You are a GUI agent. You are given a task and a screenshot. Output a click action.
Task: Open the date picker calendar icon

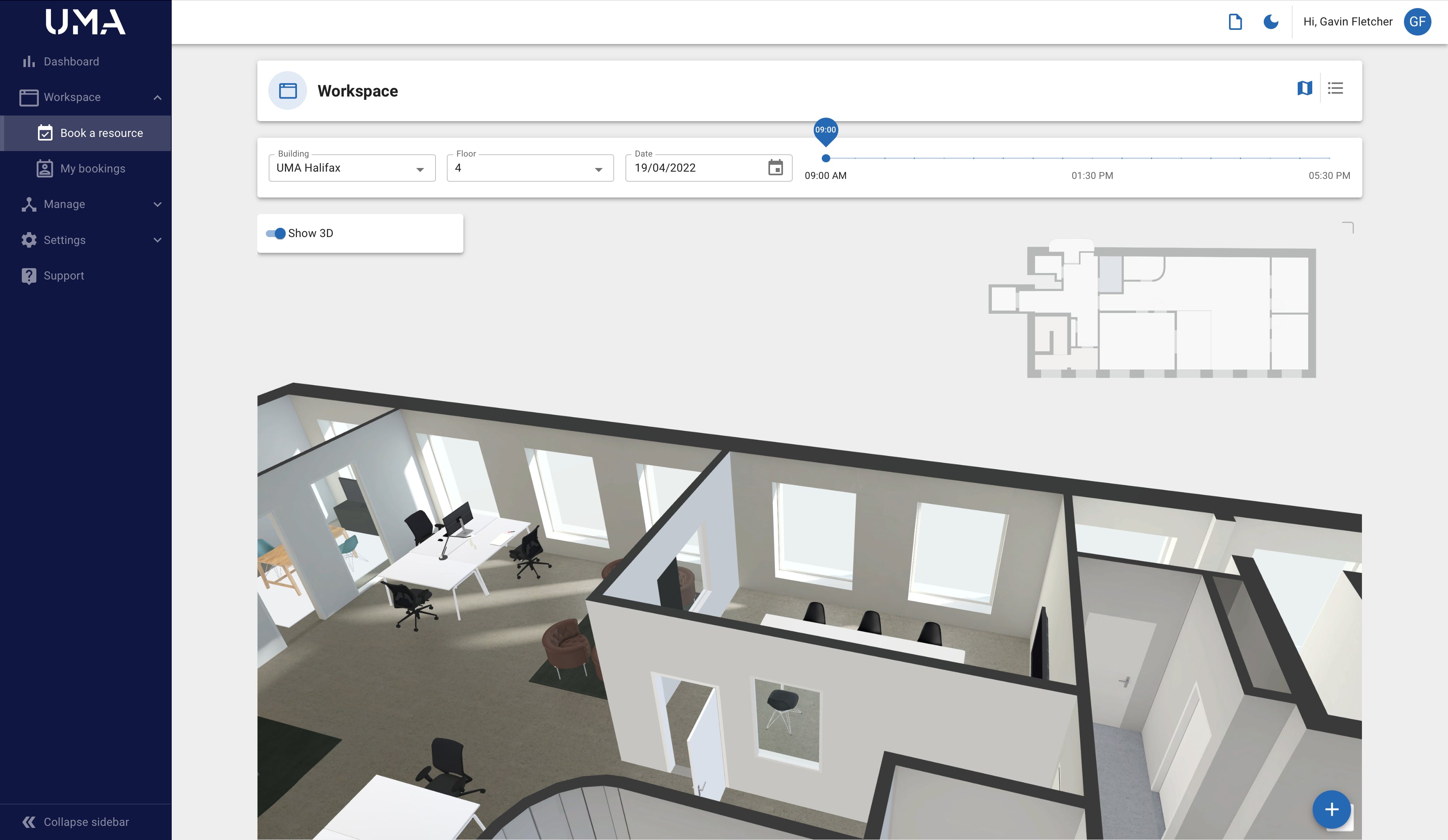point(775,168)
